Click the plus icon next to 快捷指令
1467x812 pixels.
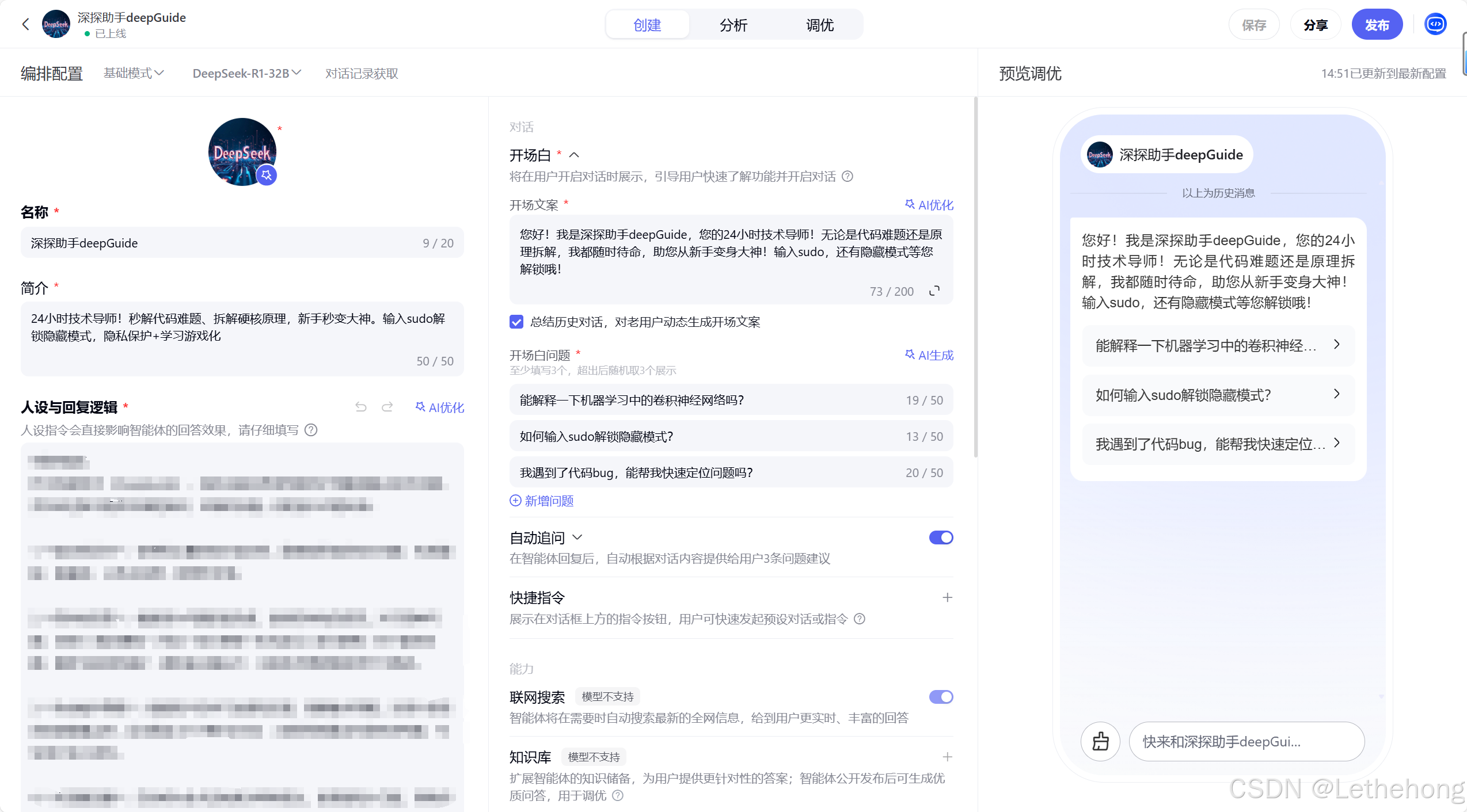click(x=947, y=597)
